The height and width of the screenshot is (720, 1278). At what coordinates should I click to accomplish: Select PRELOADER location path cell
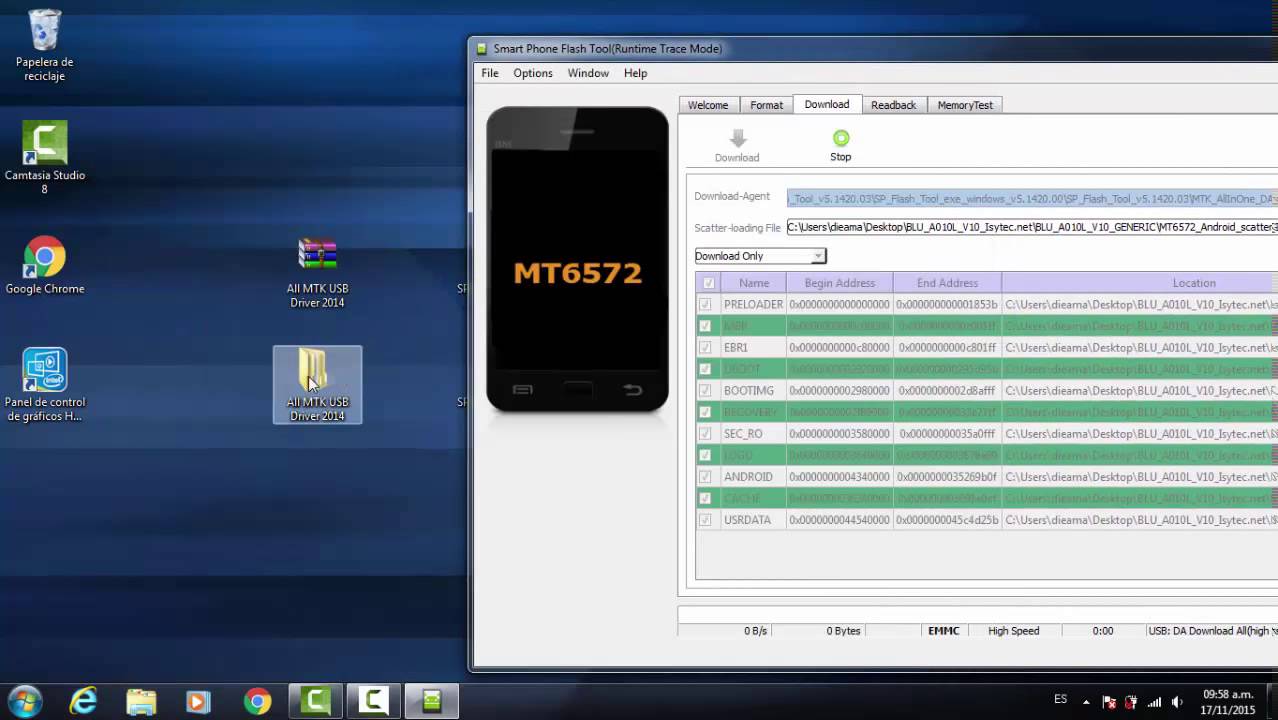point(1140,304)
